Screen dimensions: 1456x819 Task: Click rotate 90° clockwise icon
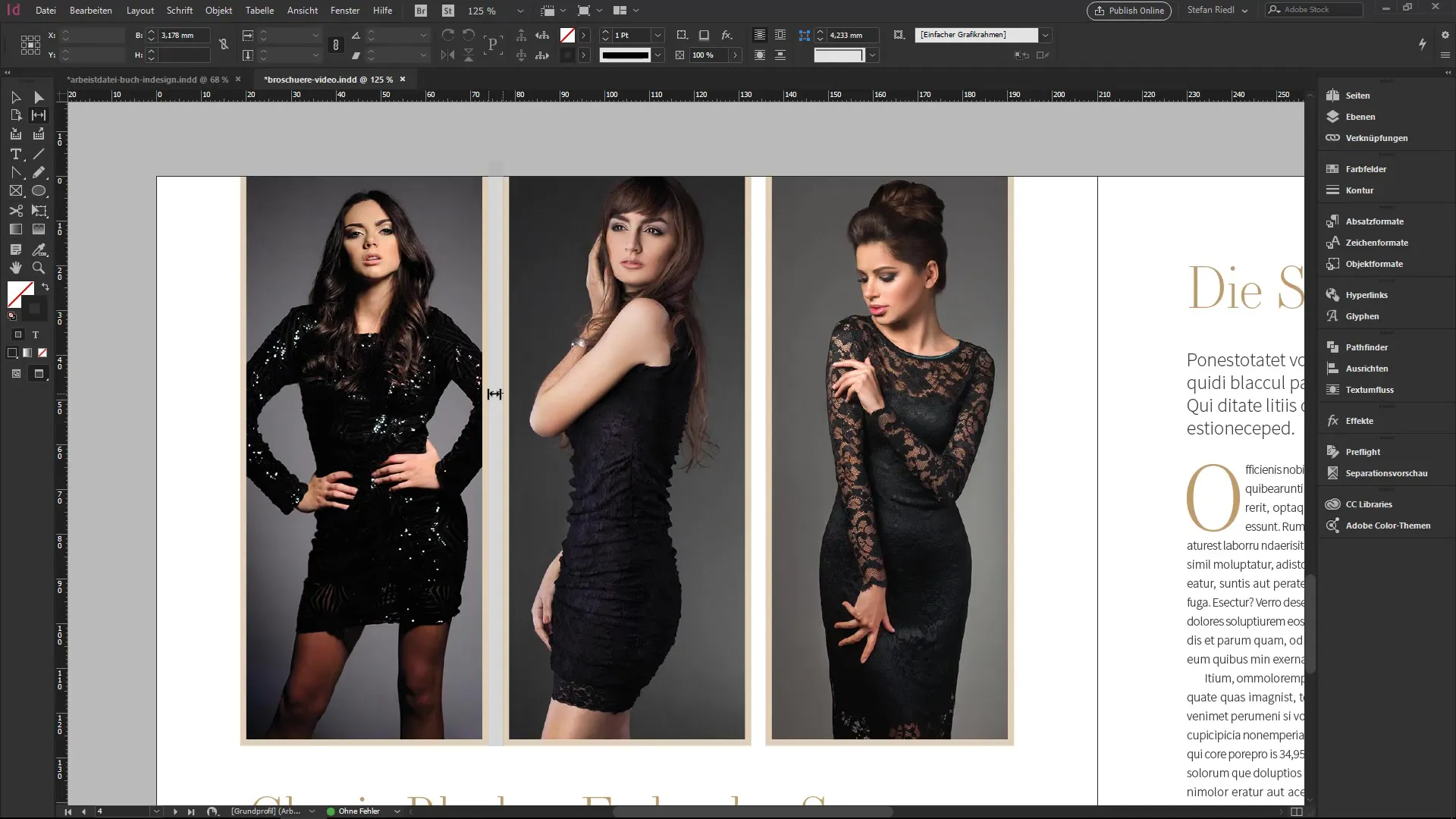(448, 35)
